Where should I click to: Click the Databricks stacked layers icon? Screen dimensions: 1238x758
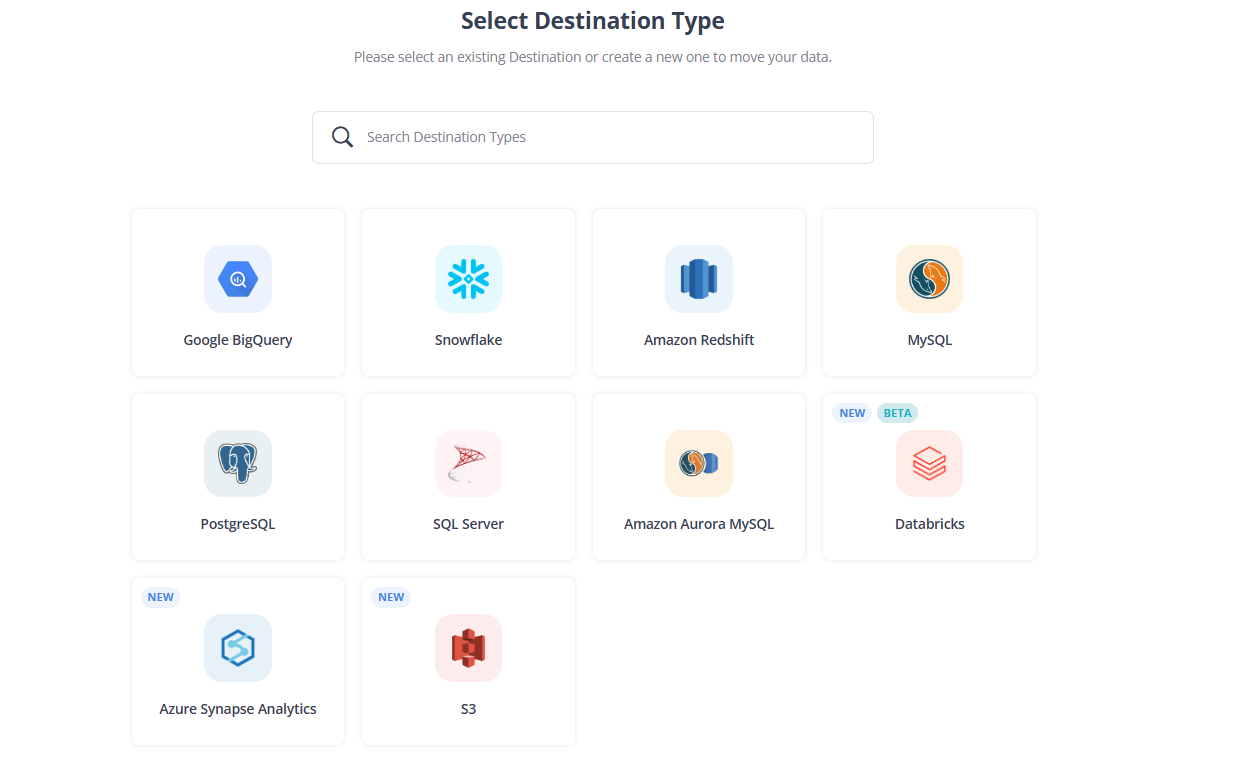coord(929,463)
